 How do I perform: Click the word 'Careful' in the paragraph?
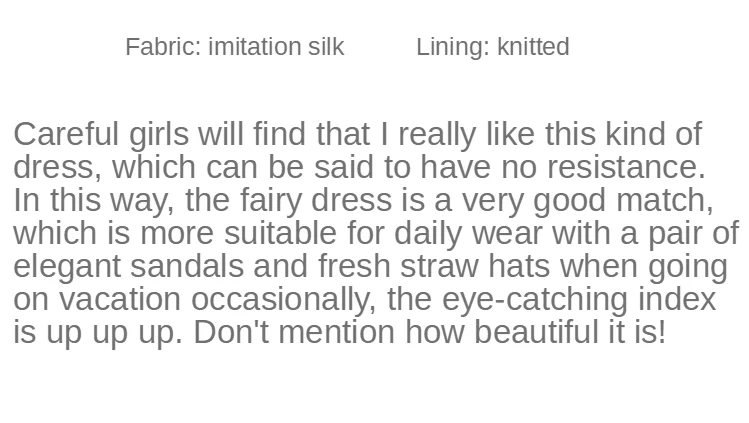(66, 134)
